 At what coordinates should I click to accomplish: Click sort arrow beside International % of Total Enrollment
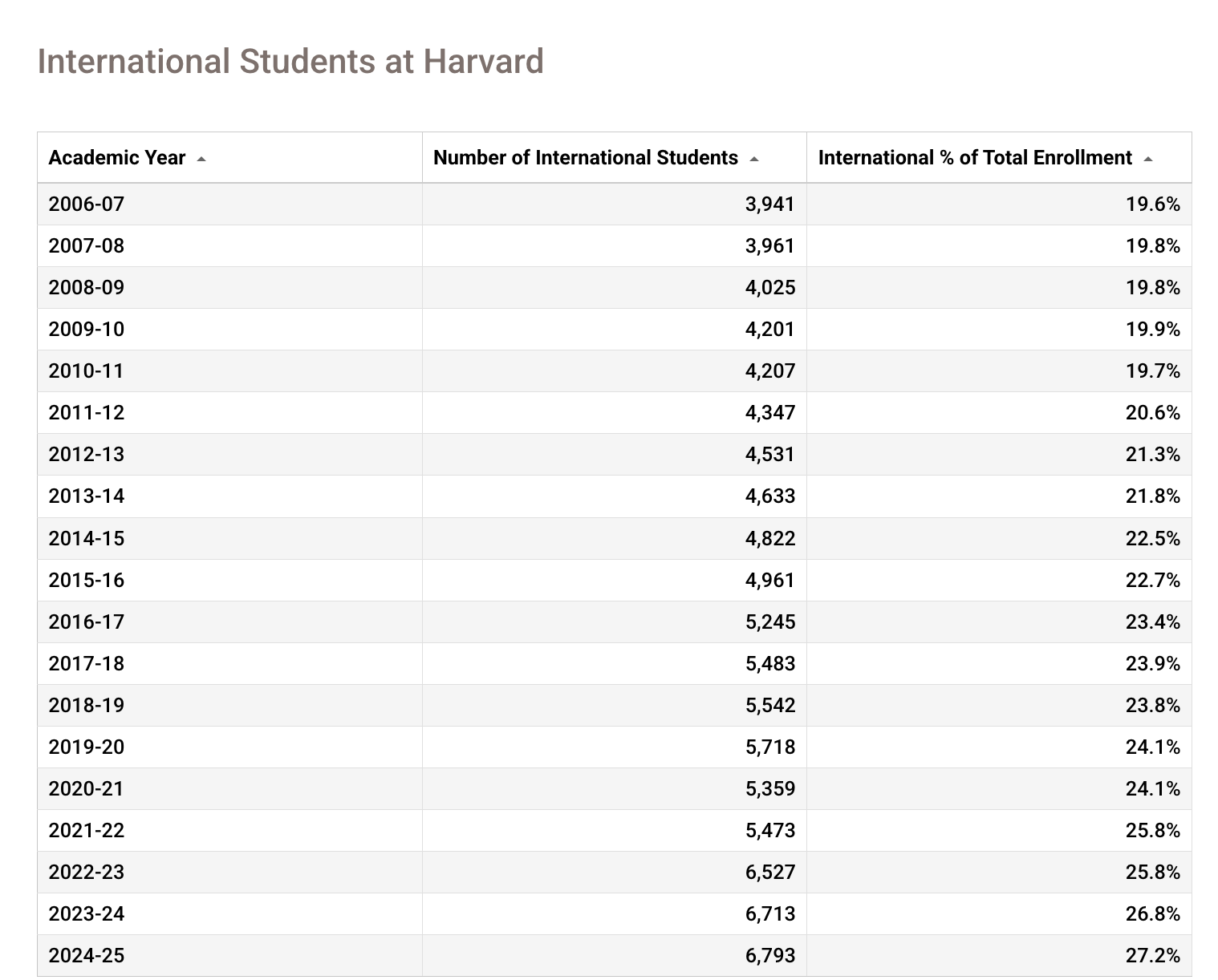click(x=1148, y=159)
